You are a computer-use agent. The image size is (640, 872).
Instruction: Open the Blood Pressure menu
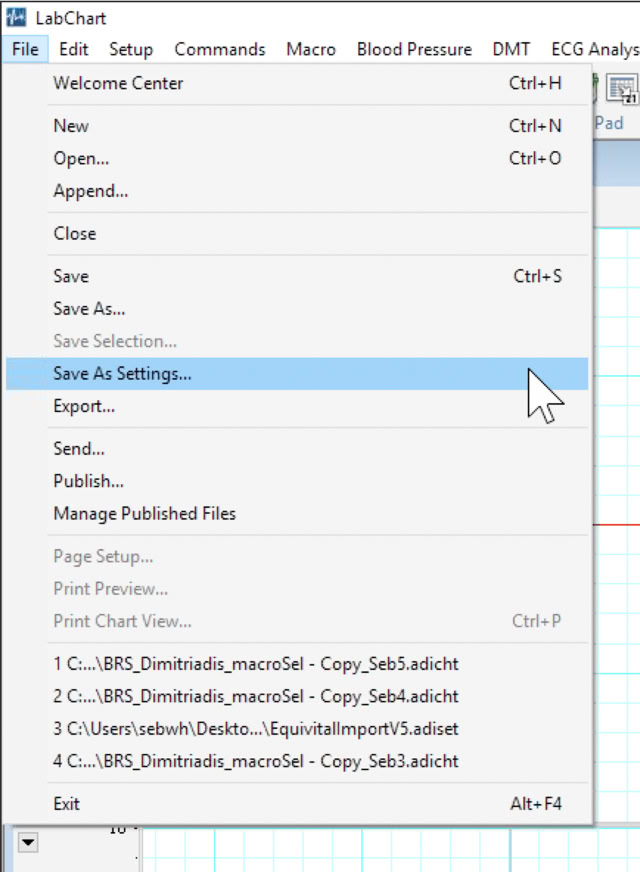[414, 49]
